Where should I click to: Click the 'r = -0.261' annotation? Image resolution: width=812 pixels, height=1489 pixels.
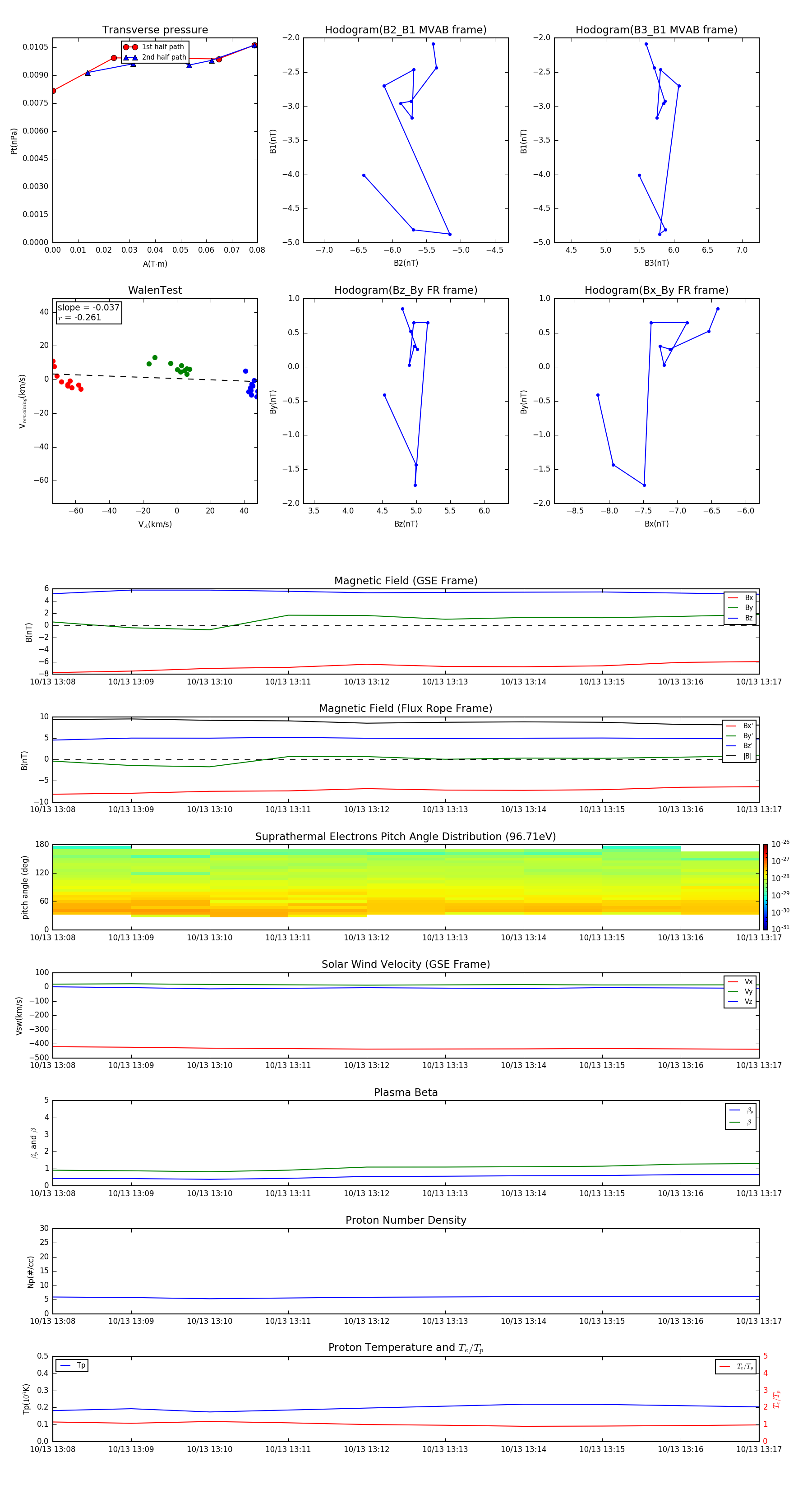pos(80,317)
